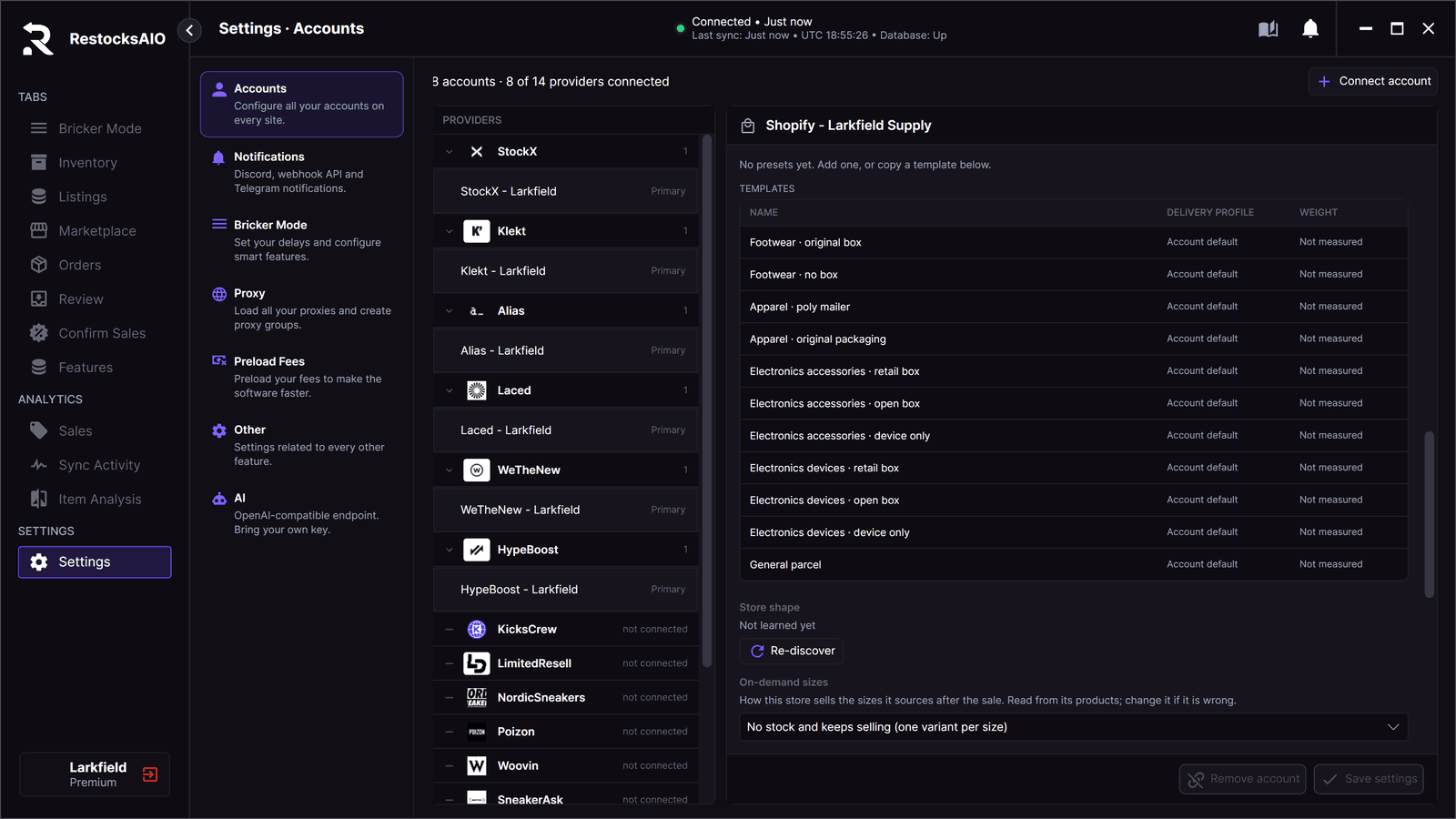Image resolution: width=1456 pixels, height=819 pixels.
Task: Open the Proxy settings section
Action: (x=301, y=308)
